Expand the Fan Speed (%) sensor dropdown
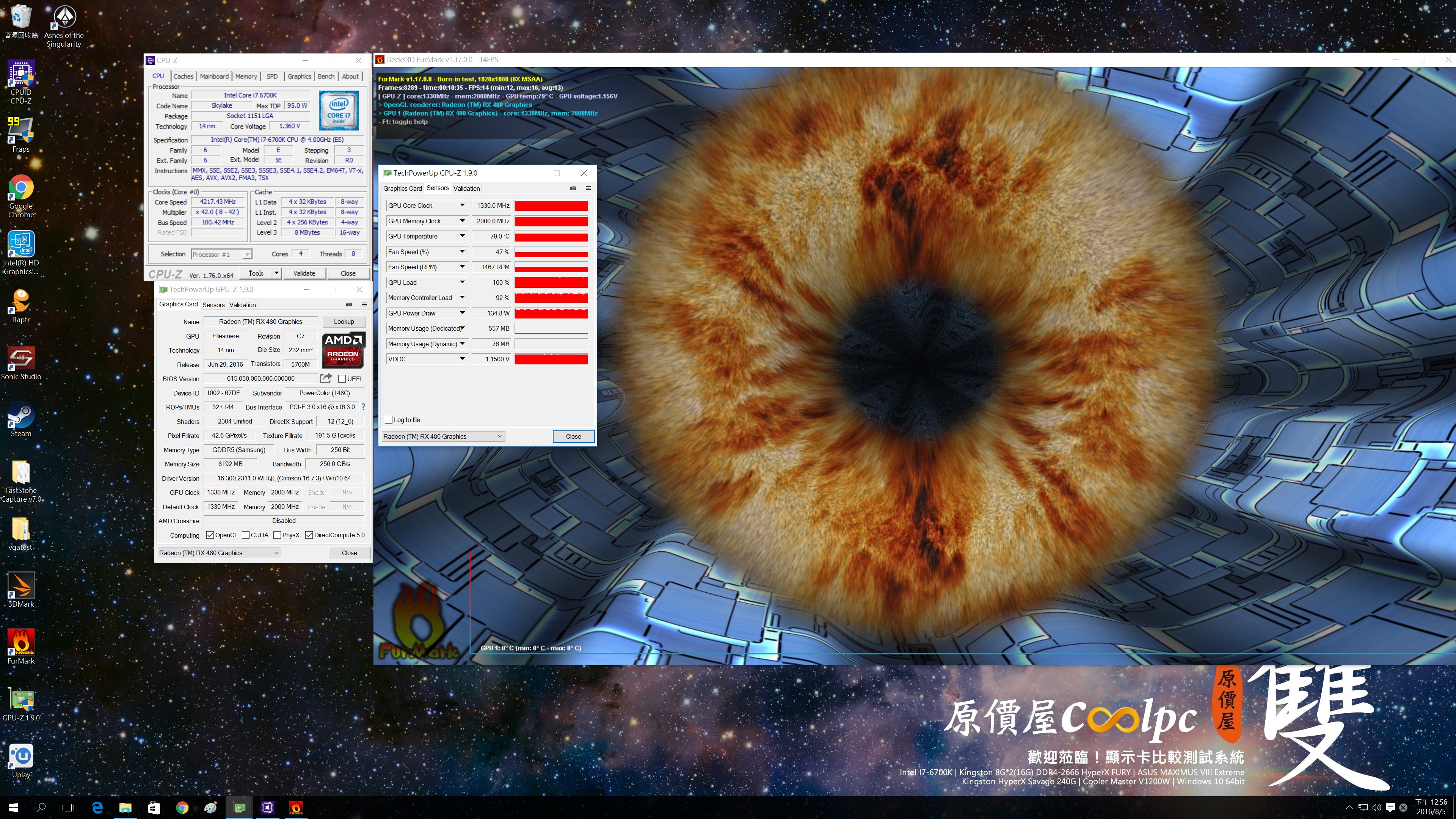This screenshot has width=1456, height=819. click(x=462, y=252)
